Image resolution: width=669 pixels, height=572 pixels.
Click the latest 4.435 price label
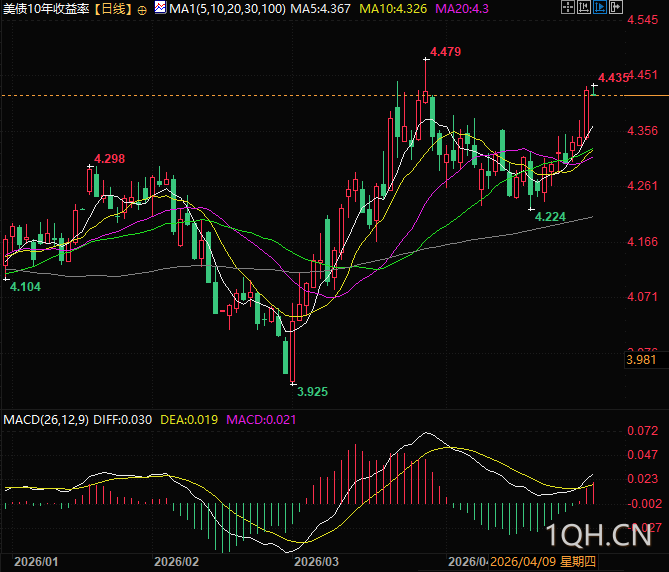[x=613, y=77]
